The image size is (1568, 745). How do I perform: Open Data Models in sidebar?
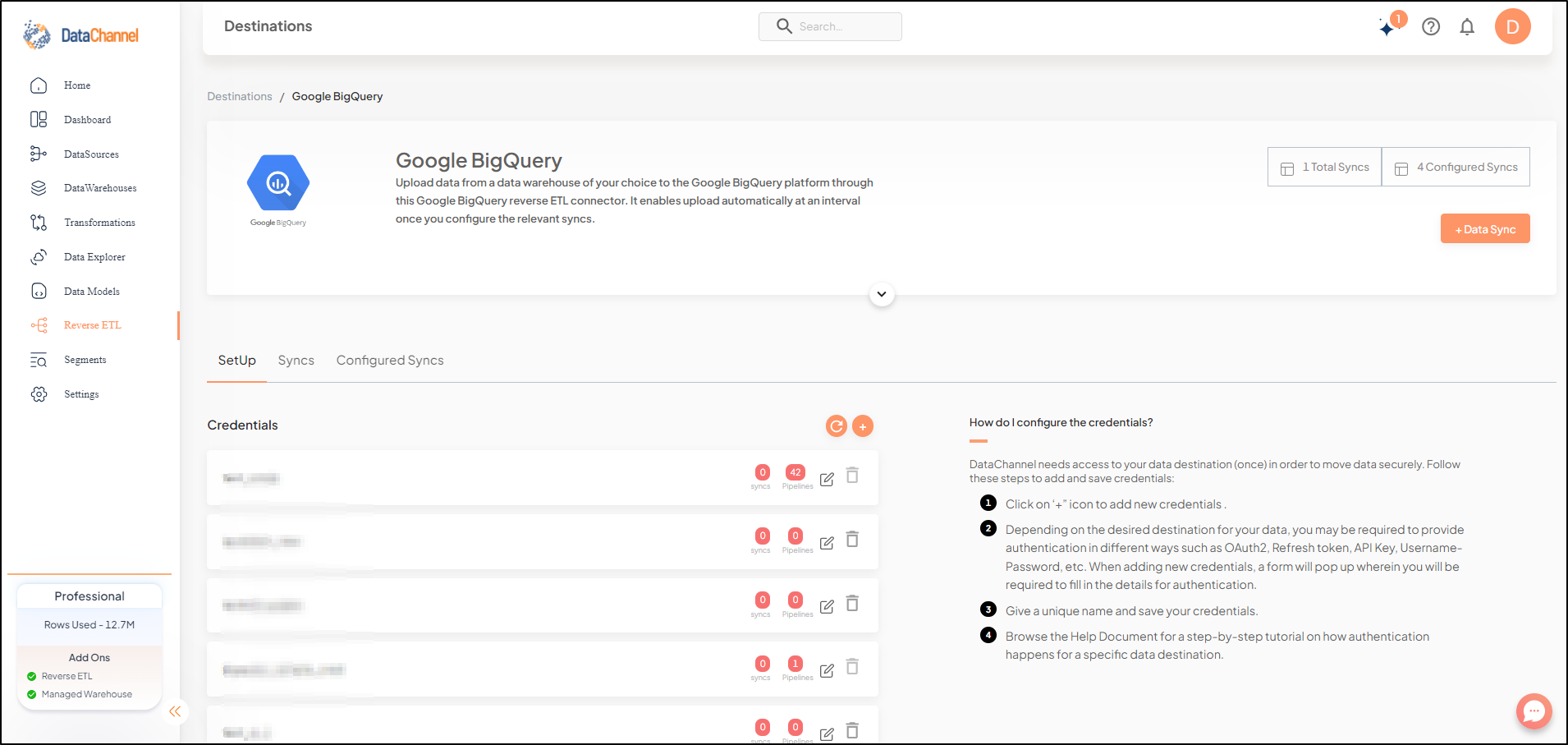point(91,292)
